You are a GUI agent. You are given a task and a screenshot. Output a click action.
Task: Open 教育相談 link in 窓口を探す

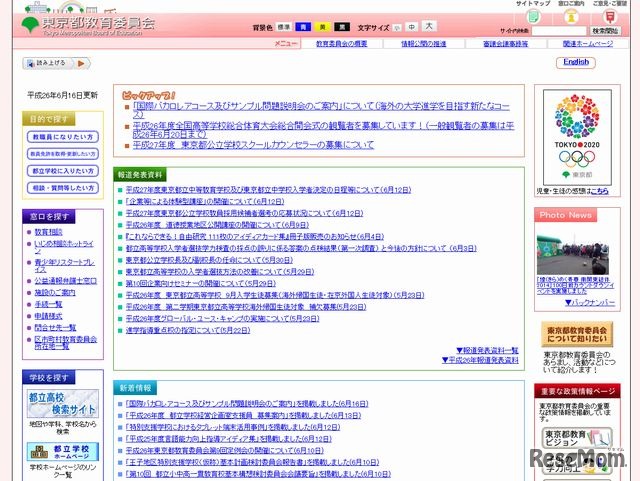click(48, 232)
